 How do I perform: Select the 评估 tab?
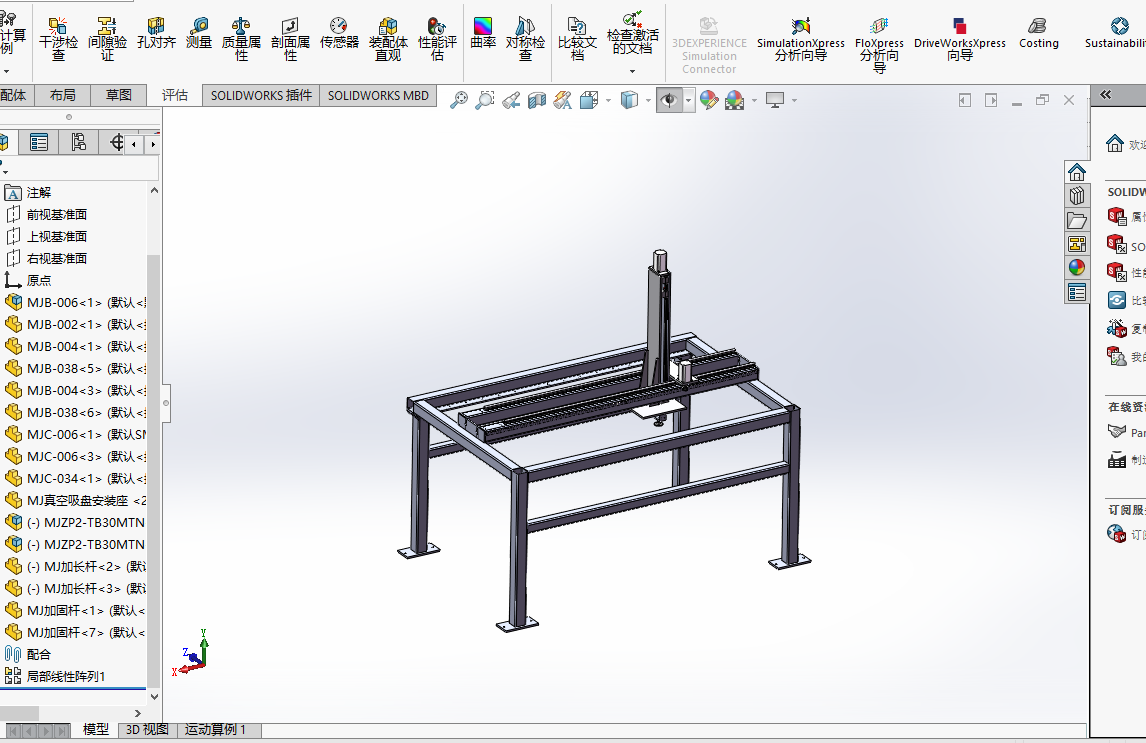pos(175,95)
